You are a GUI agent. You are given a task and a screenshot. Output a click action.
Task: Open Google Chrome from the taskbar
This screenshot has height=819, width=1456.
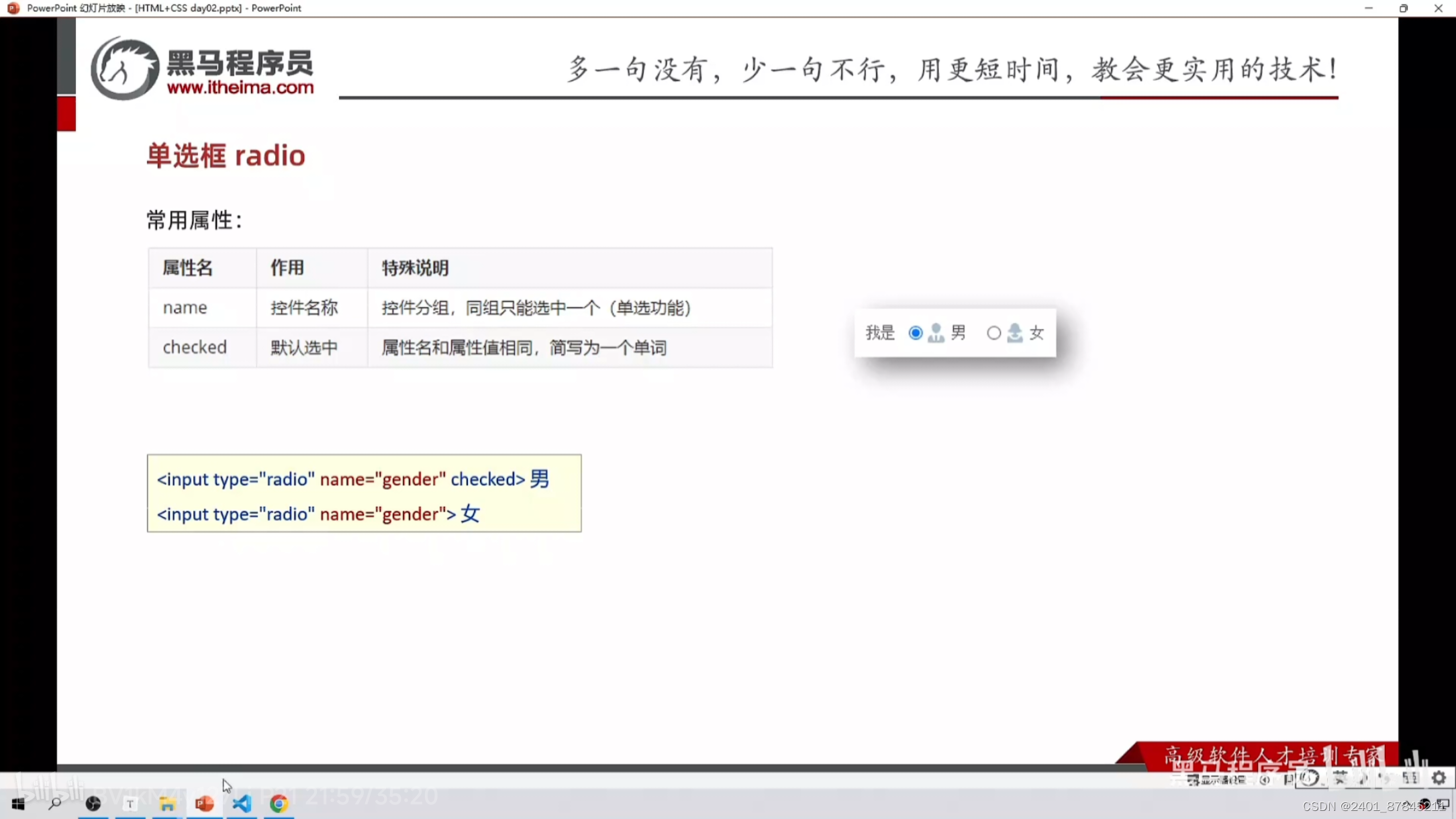[280, 804]
